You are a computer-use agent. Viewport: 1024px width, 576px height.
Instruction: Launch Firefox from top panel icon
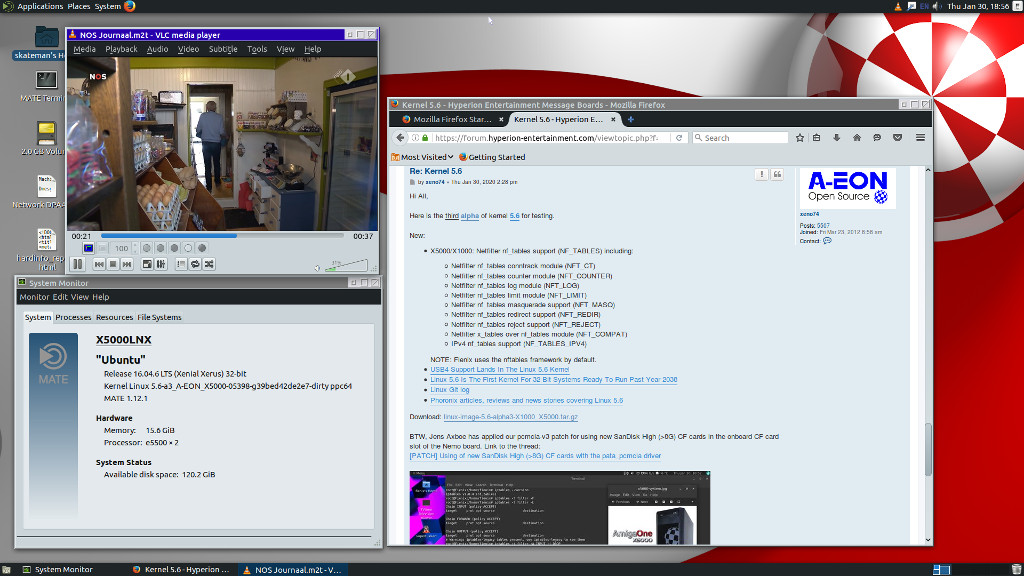pos(130,7)
